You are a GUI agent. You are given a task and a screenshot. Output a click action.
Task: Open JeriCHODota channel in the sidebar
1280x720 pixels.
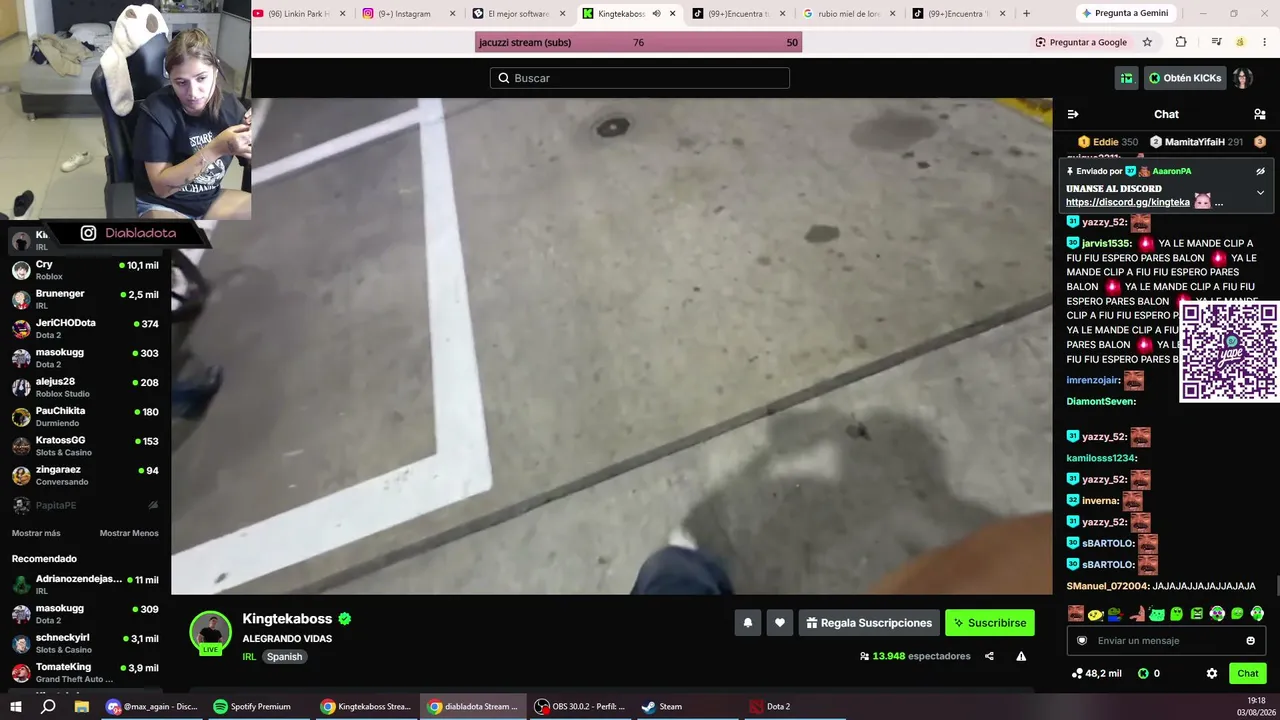[x=85, y=328]
